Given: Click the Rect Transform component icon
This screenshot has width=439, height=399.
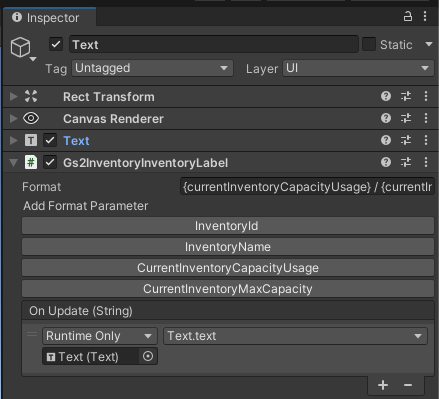Looking at the screenshot, I should point(31,96).
